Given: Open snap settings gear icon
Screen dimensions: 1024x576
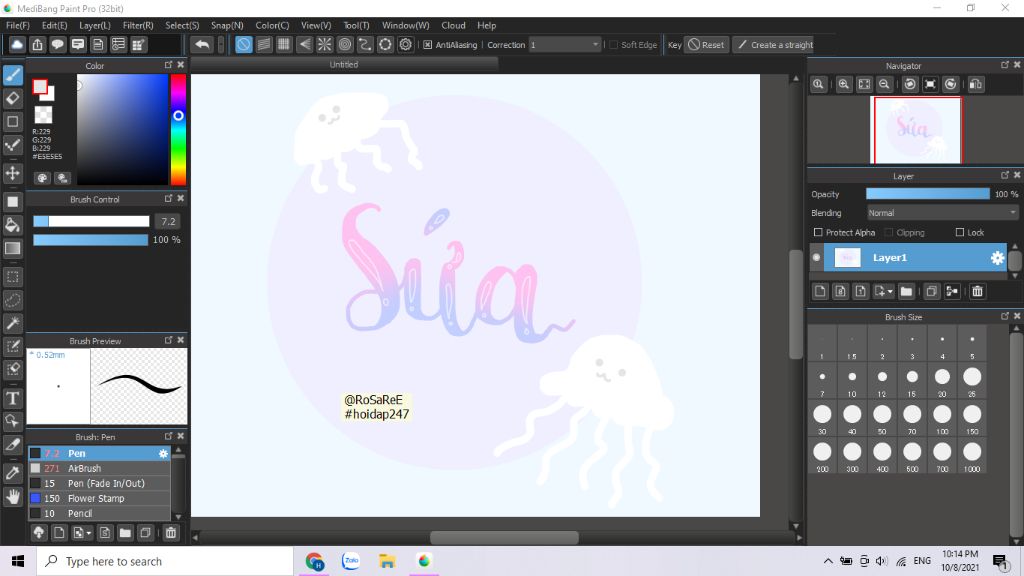Looking at the screenshot, I should pyautogui.click(x=406, y=44).
